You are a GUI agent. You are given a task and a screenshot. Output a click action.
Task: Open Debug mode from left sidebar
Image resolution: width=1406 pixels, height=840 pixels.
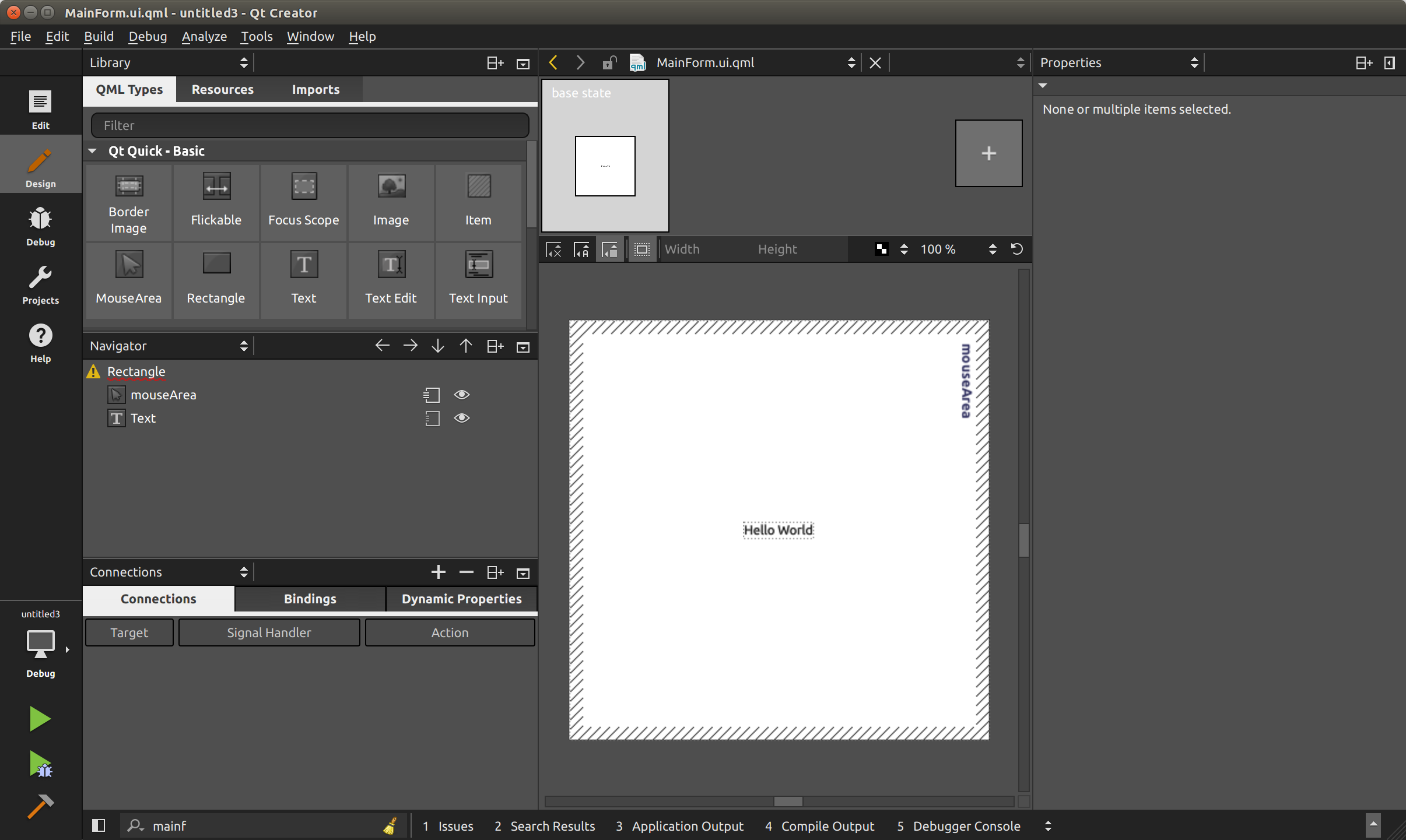[40, 225]
